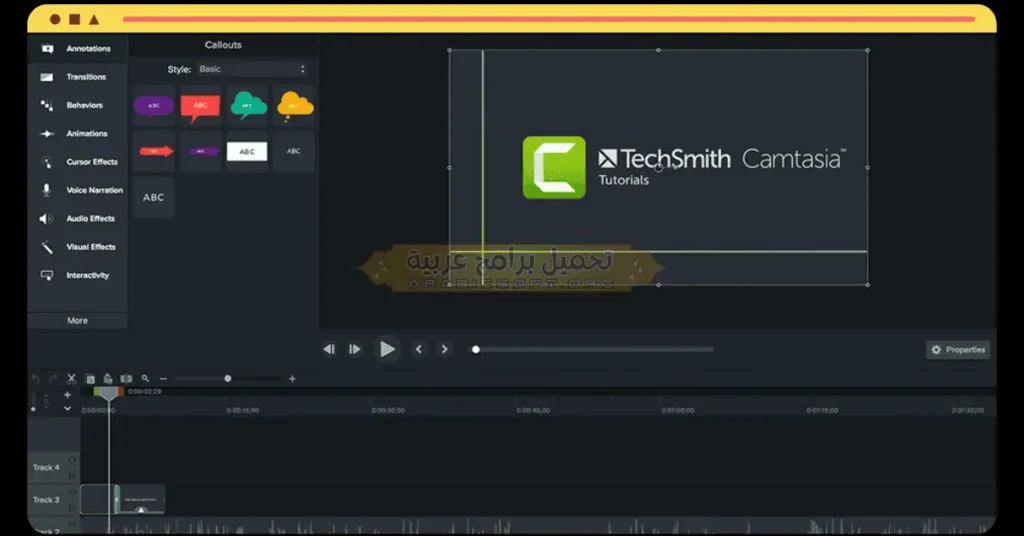This screenshot has width=1024, height=536.
Task: Zoom in timeline with plus icon
Action: tap(293, 379)
